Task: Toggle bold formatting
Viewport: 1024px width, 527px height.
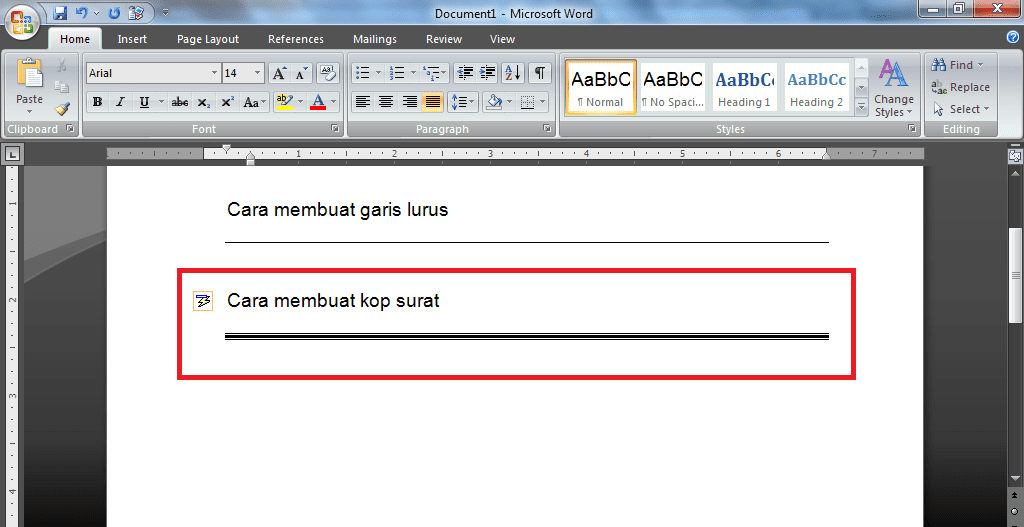Action: pyautogui.click(x=97, y=102)
